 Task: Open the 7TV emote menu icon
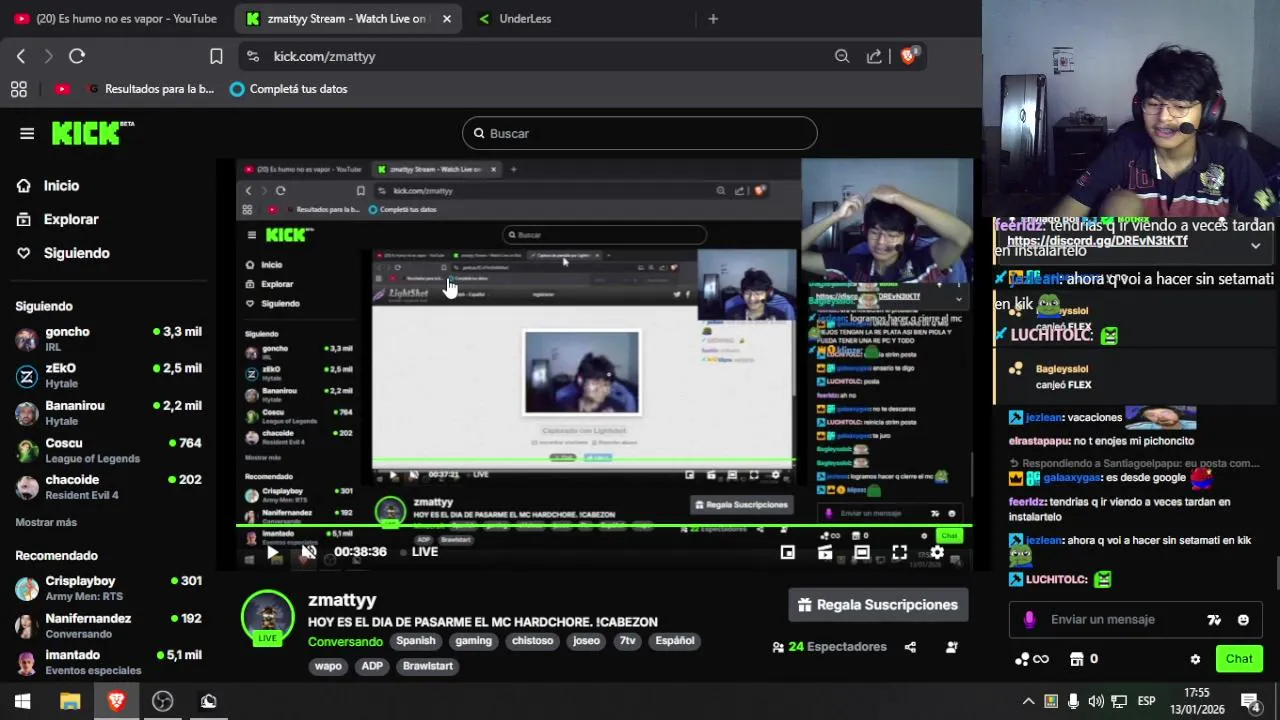(x=1214, y=620)
